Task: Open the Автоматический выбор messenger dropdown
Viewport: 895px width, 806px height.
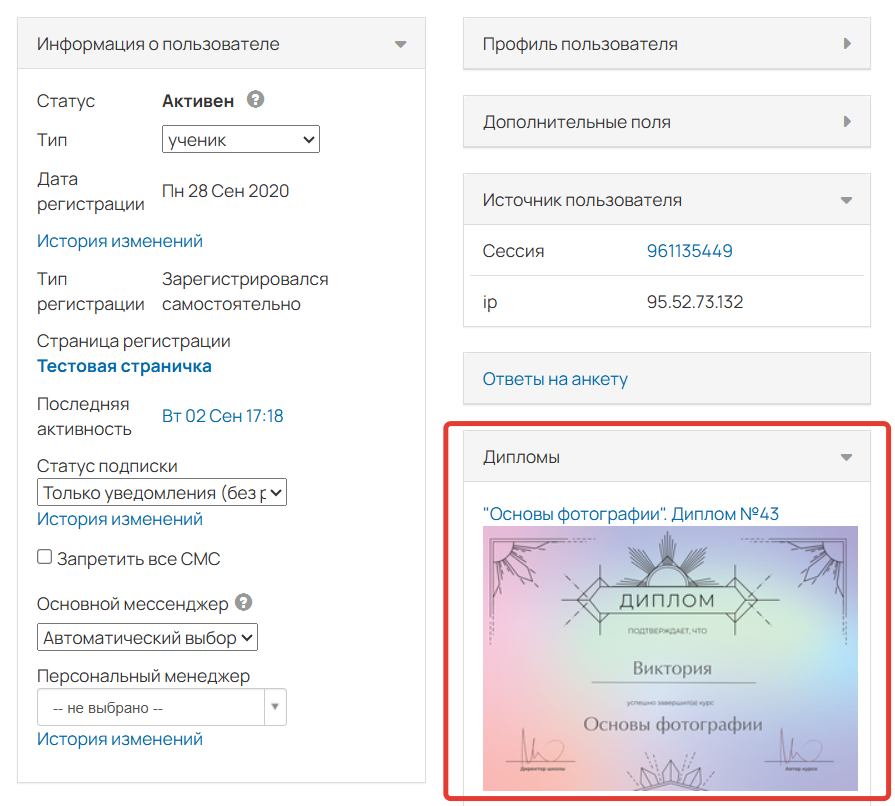Action: tap(148, 637)
